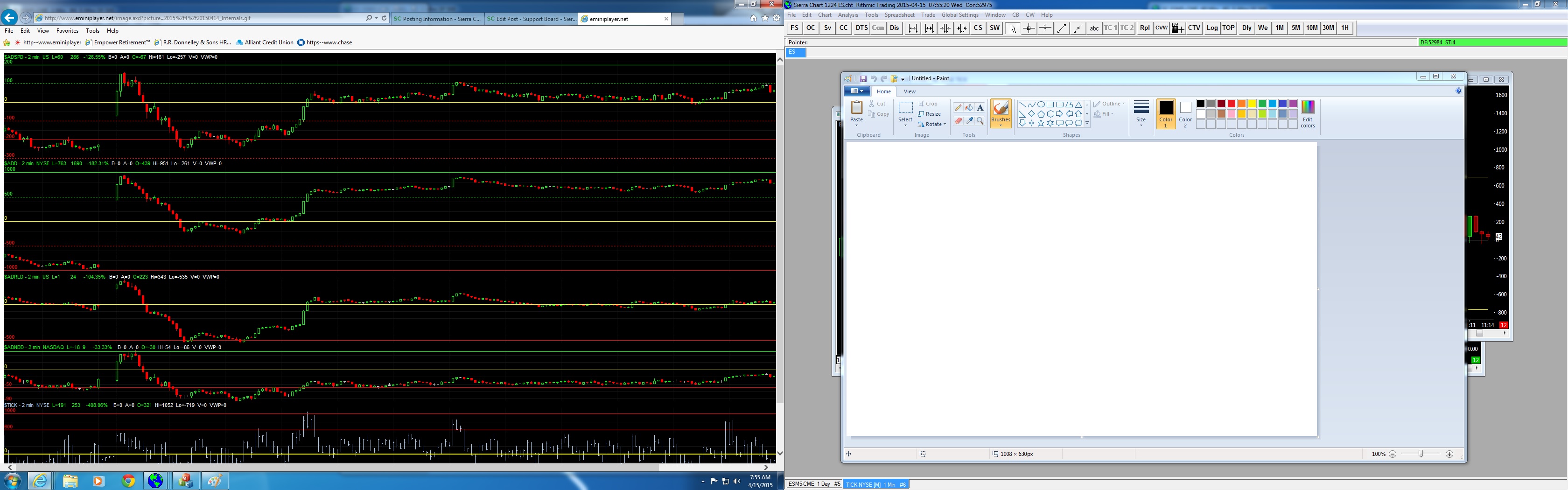Expand the shapes gallery More arrow in Paint
The height and width of the screenshot is (490, 1568).
coord(1087,124)
